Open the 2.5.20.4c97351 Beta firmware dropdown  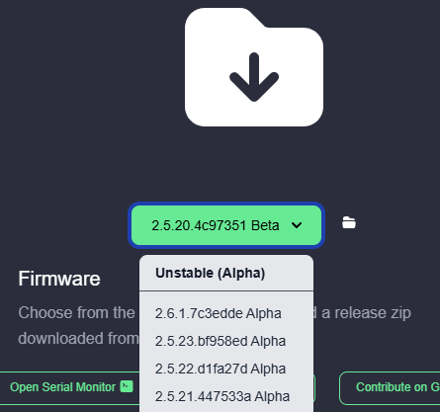pyautogui.click(x=226, y=225)
